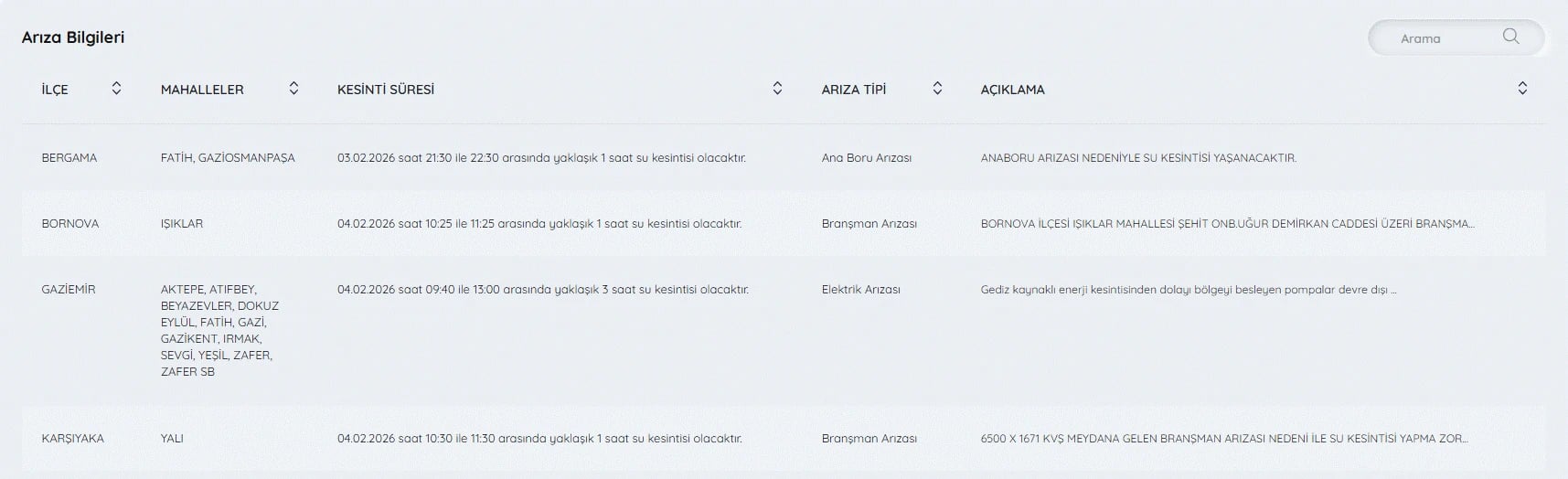Click the Arıza Bilgileri heading

pos(73,37)
